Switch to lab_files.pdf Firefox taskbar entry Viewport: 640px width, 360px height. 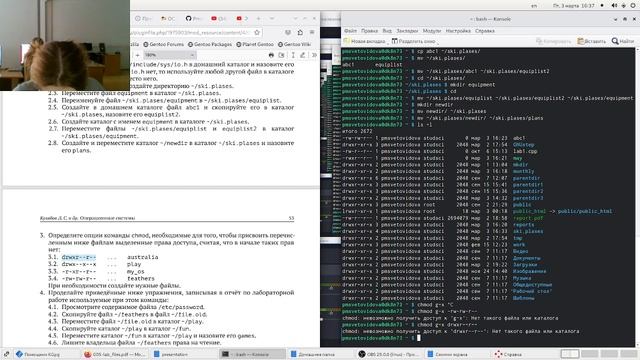click(115, 354)
